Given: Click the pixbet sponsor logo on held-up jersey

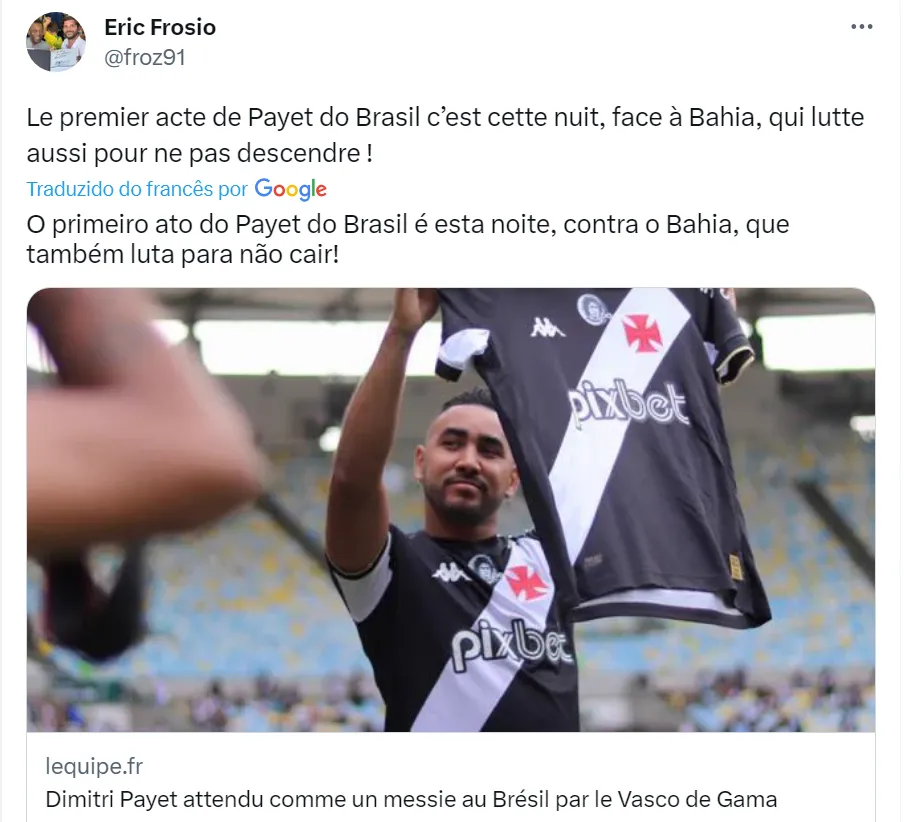Looking at the screenshot, I should point(627,405).
